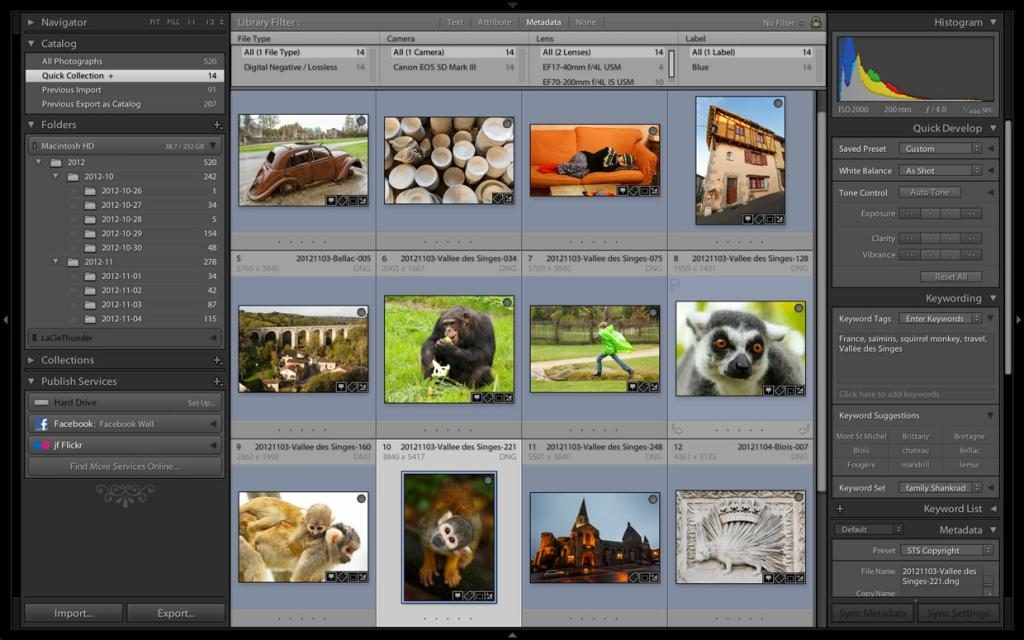Click the Hard Drive publish service icon
This screenshot has width=1024, height=640.
(x=42, y=402)
